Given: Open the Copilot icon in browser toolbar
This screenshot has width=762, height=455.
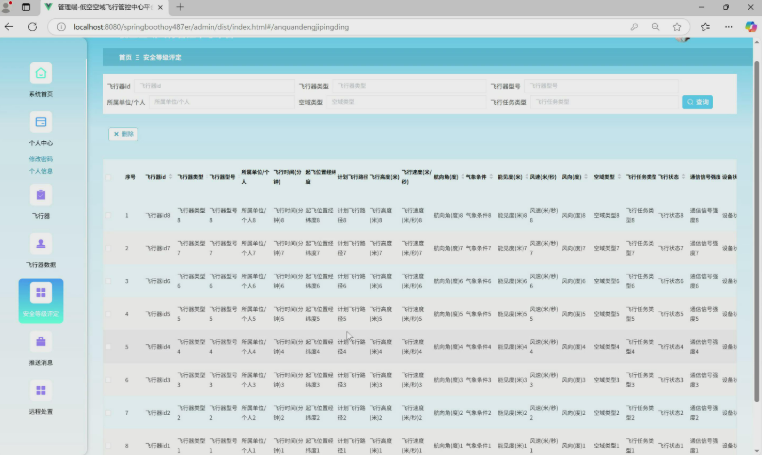Looking at the screenshot, I should (x=751, y=27).
